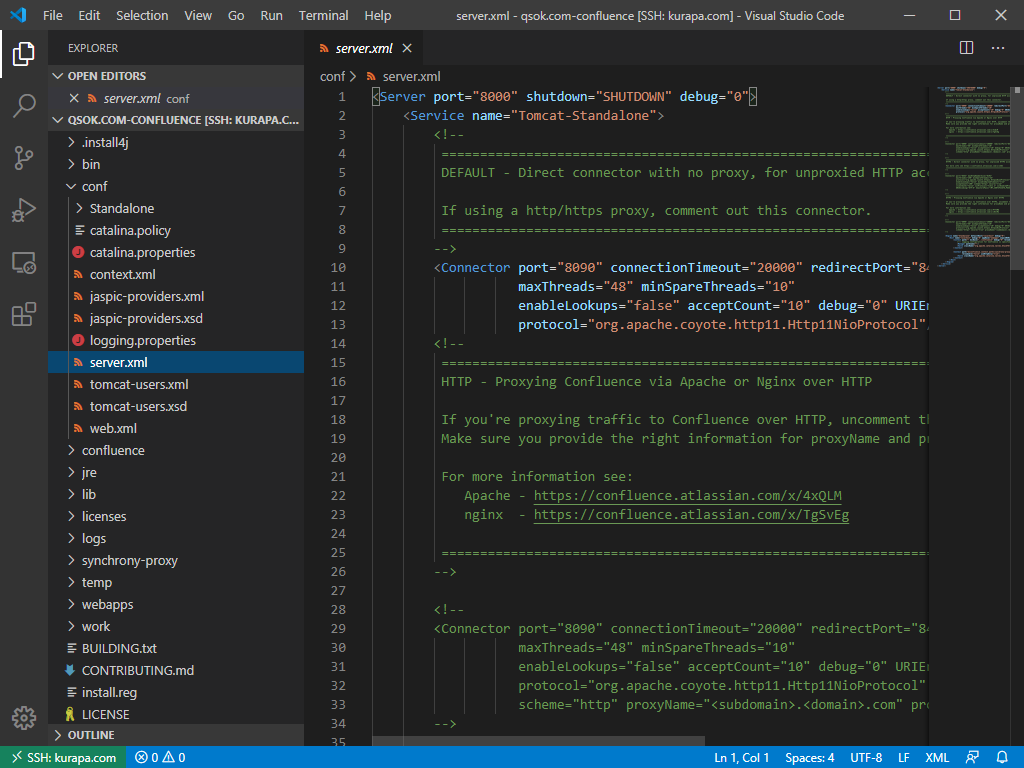Click the SSH: kurapa.com remote indicator
The height and width of the screenshot is (768, 1024).
tap(62, 757)
